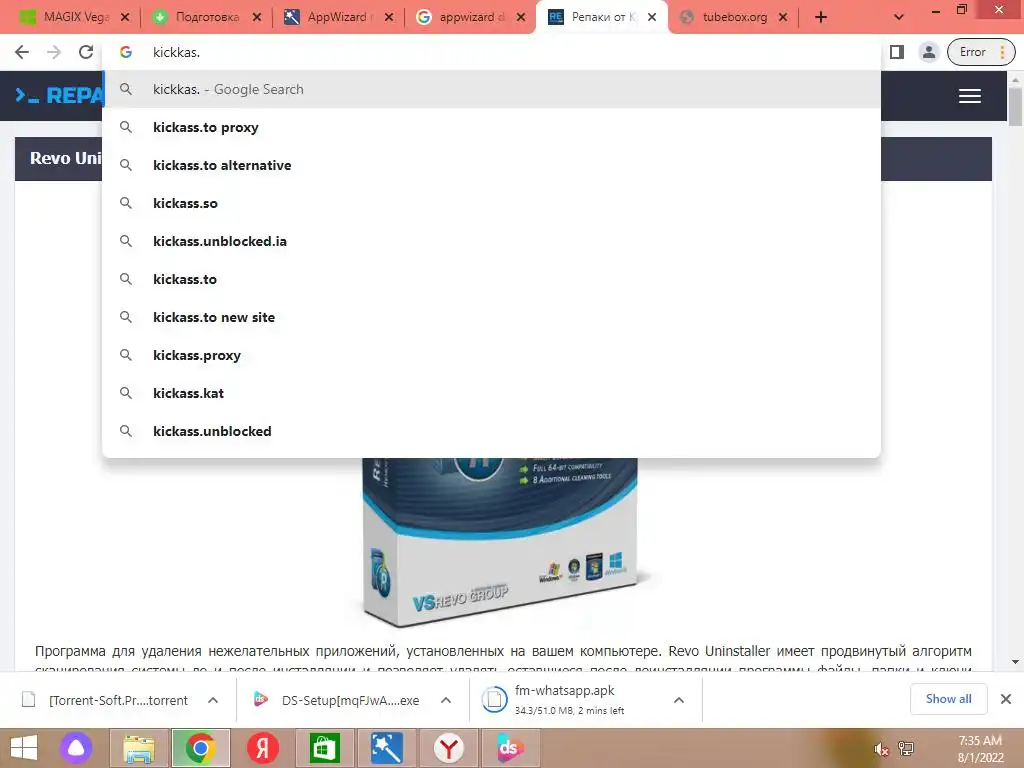
Task: Open the ds app taskbar icon
Action: [x=509, y=748]
